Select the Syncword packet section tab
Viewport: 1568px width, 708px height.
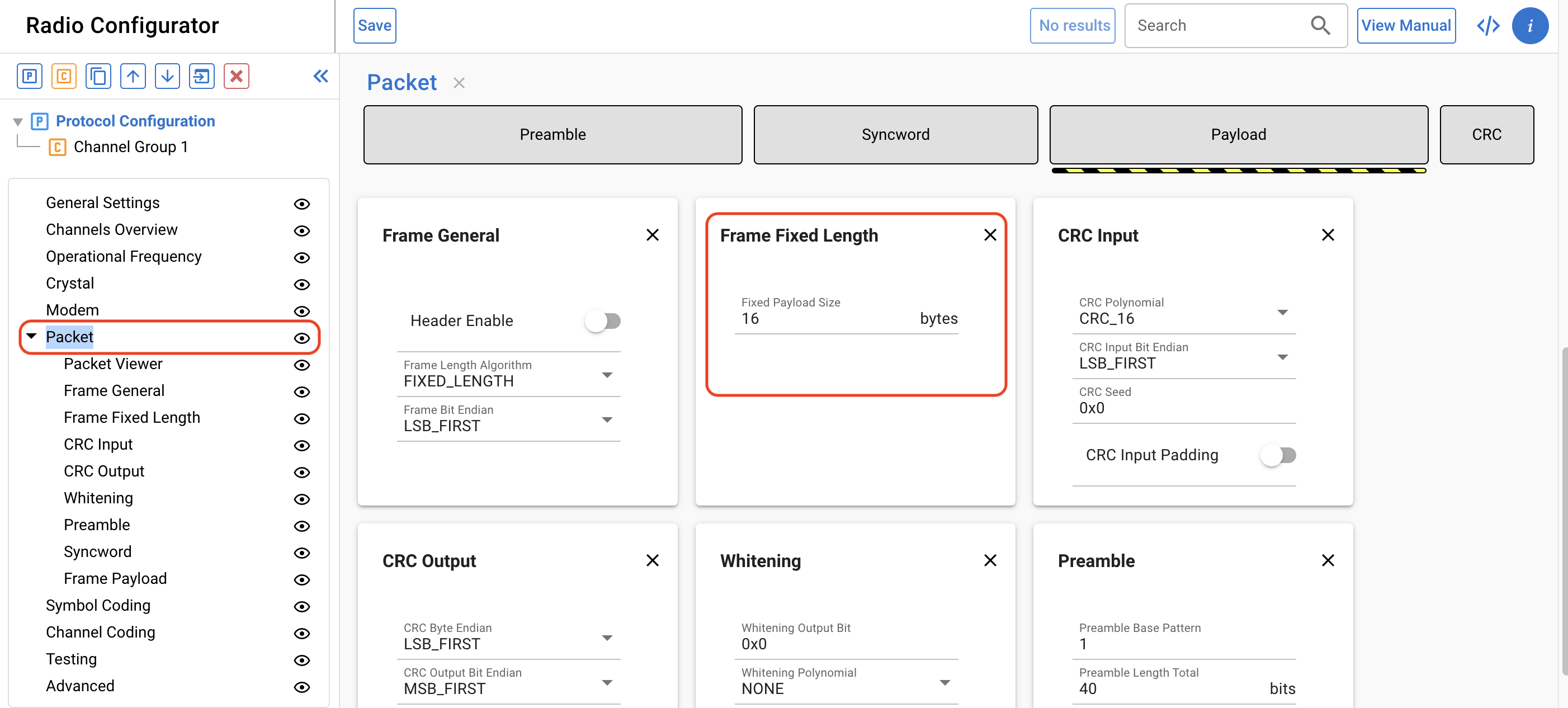[895, 135]
